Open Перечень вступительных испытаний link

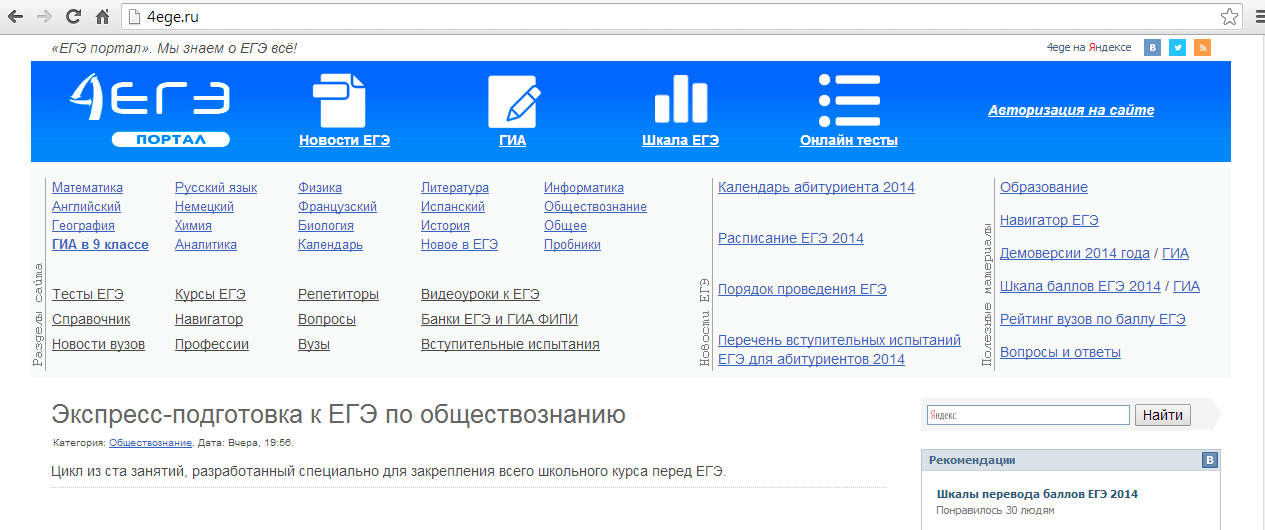[x=839, y=349]
